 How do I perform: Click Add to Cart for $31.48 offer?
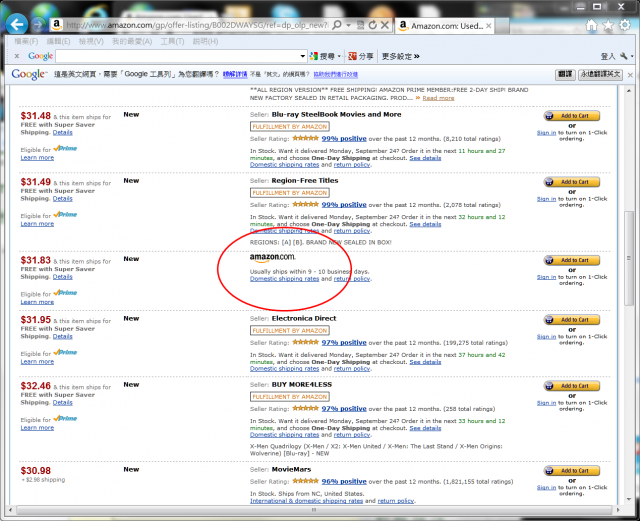click(x=571, y=116)
